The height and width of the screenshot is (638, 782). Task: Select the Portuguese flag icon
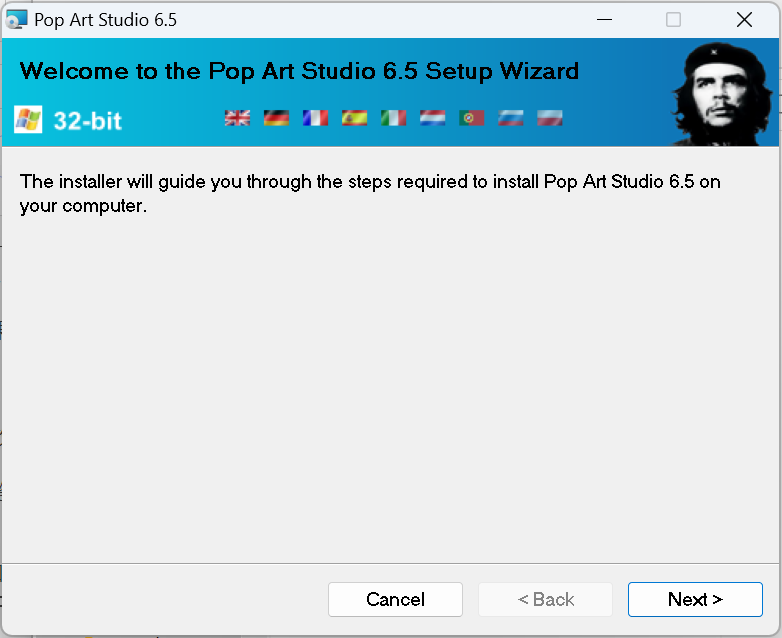(471, 118)
